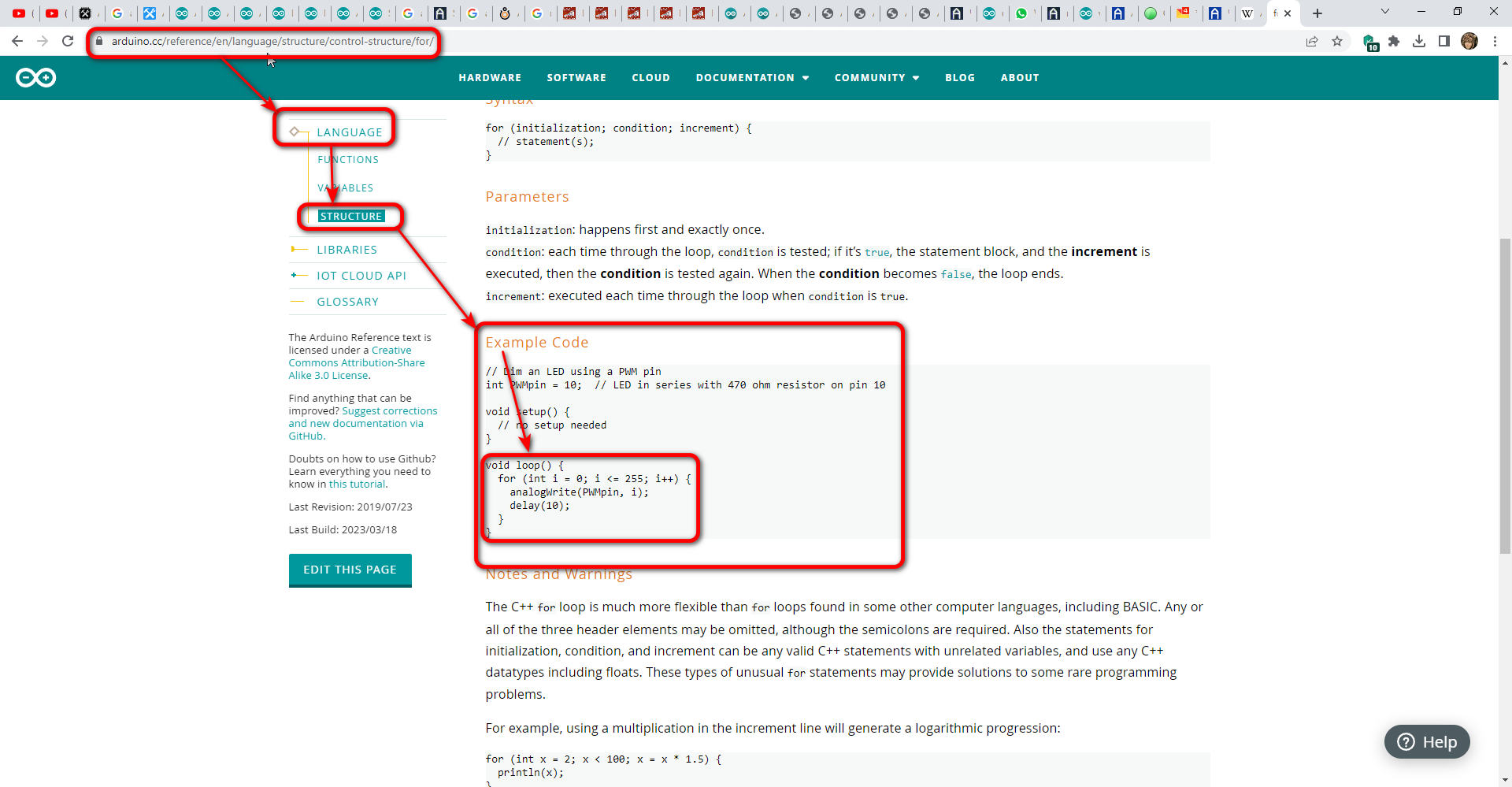Collapse the LANGUAGE sidebar section
Viewport: 1512px width, 787px height.
pos(349,132)
